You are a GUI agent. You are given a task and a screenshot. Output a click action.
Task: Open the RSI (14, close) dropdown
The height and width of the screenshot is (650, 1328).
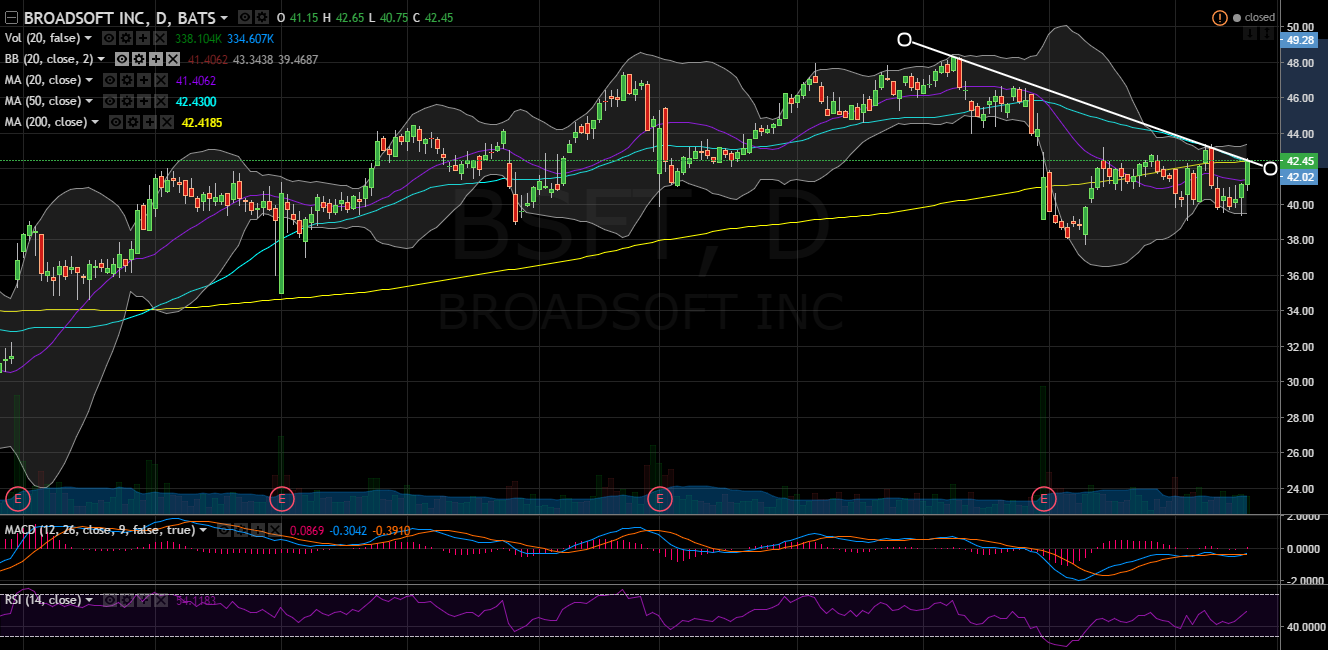[x=90, y=600]
